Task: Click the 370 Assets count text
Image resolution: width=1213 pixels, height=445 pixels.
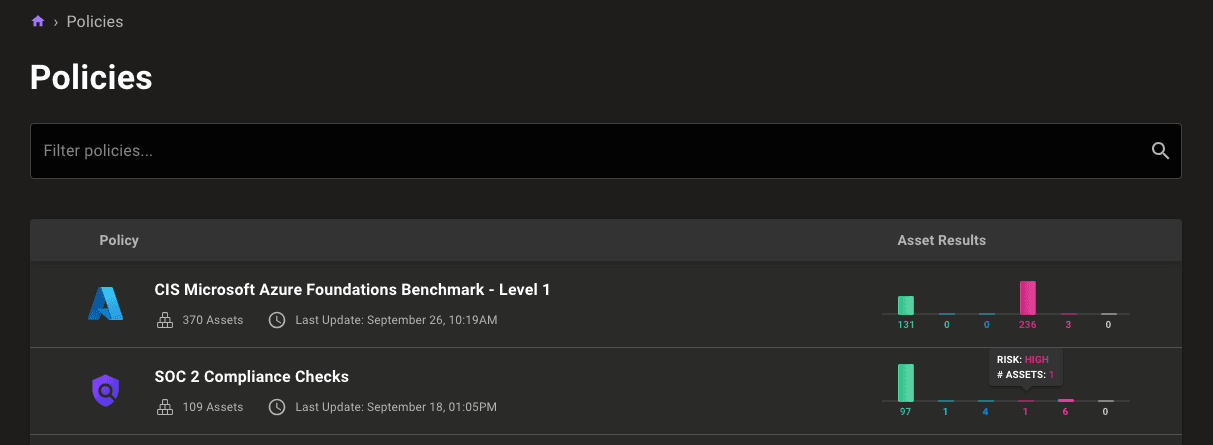Action: 212,320
